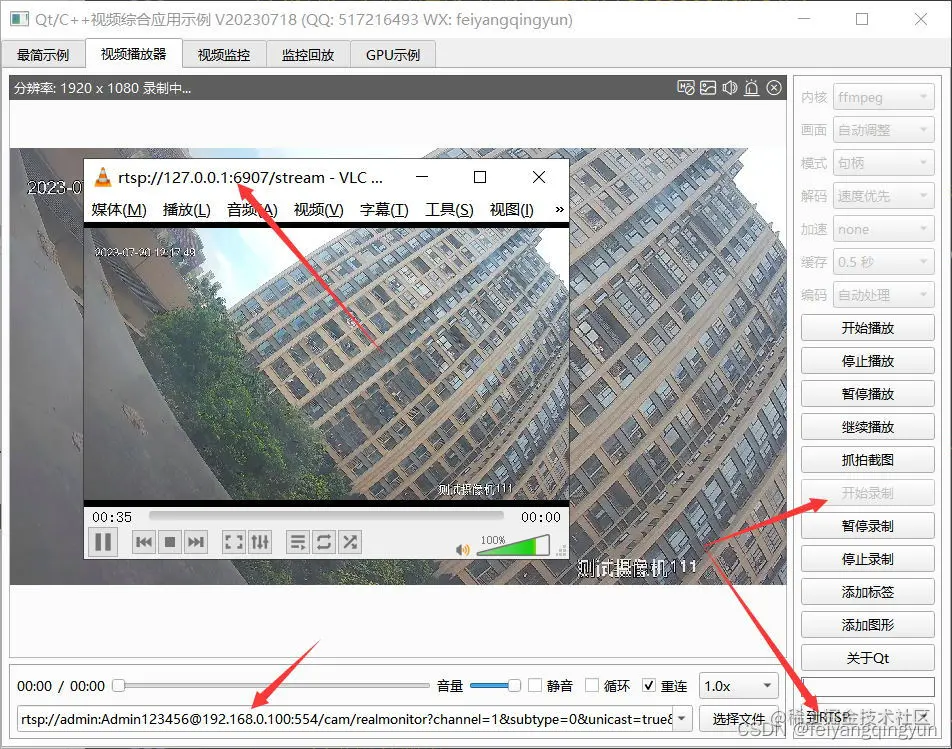
Task: Open VLC extended settings equalizer icon
Action: tap(260, 542)
